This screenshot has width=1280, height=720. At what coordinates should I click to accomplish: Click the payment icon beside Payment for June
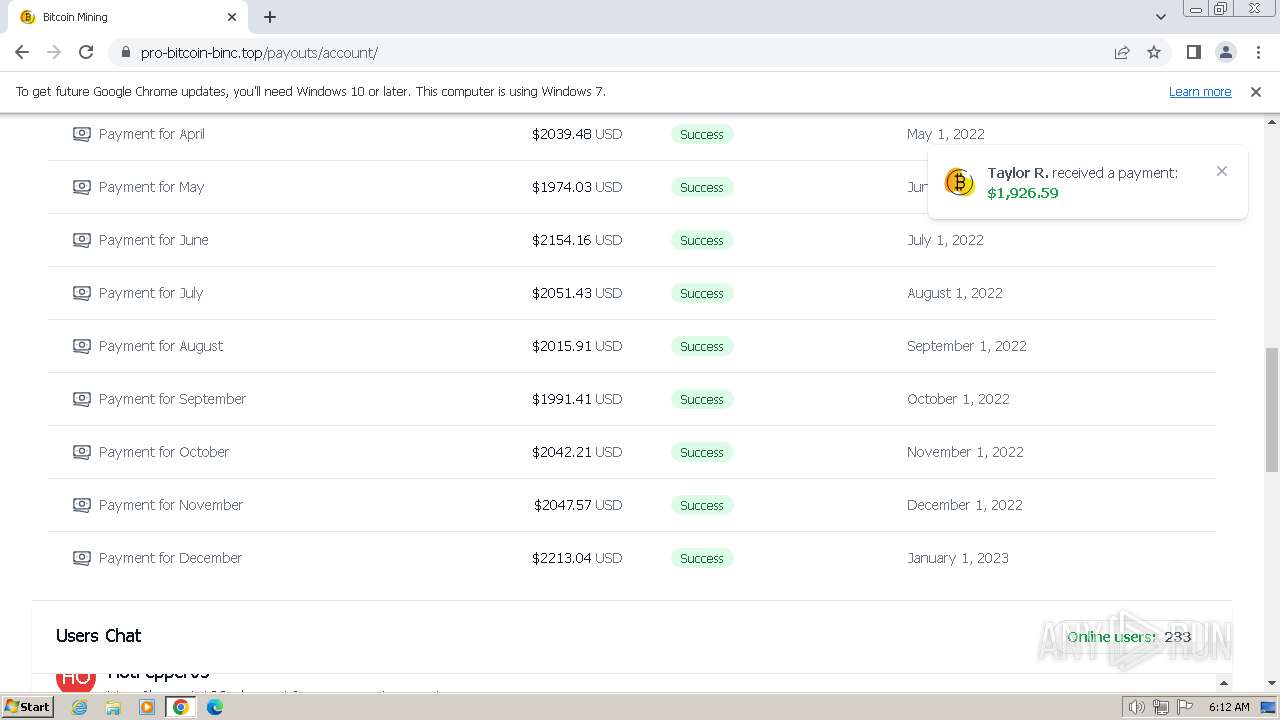[82, 240]
